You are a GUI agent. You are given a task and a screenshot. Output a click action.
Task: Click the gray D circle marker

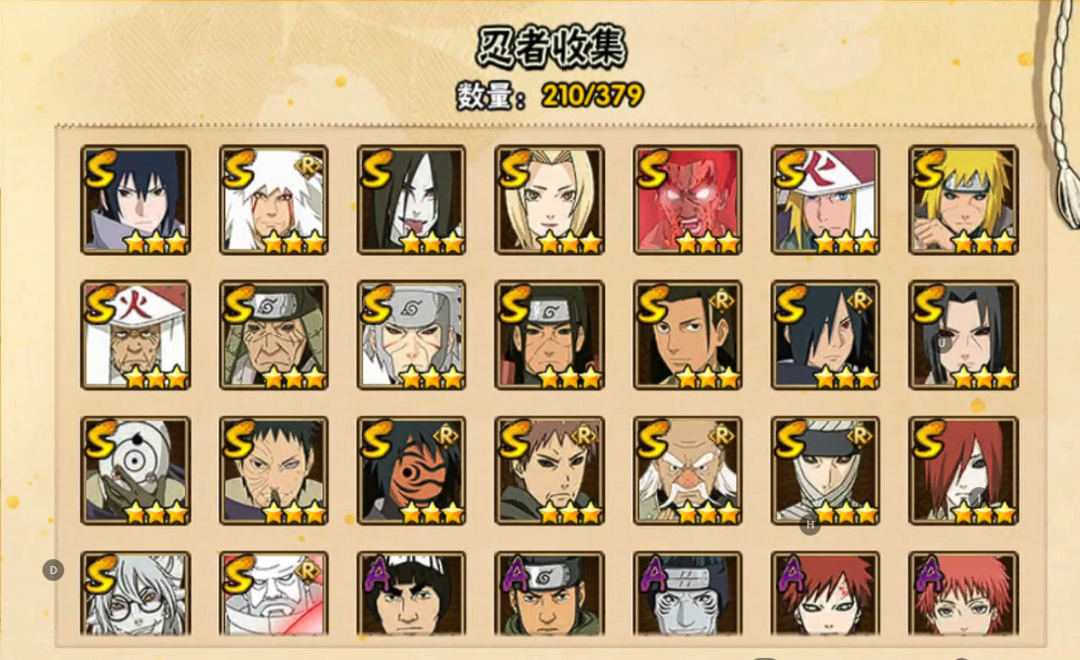pos(53,570)
